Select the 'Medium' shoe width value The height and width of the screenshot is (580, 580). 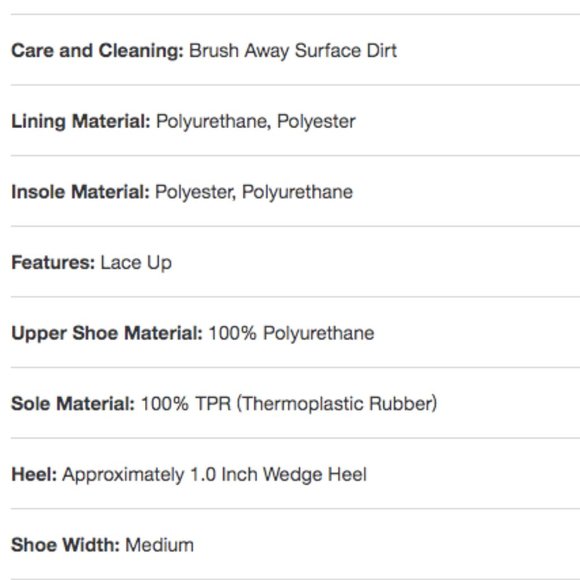click(159, 545)
